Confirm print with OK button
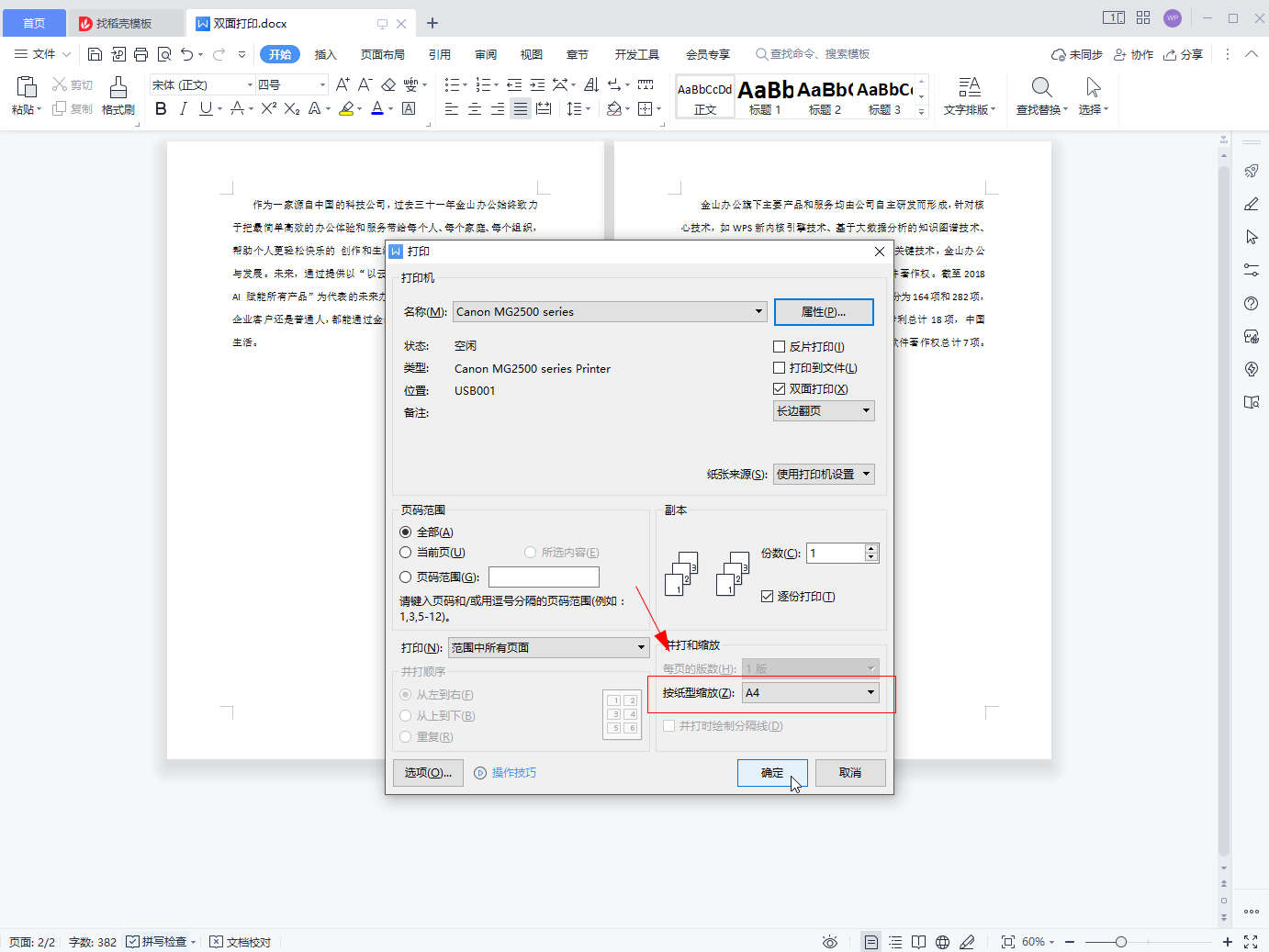 pos(772,773)
